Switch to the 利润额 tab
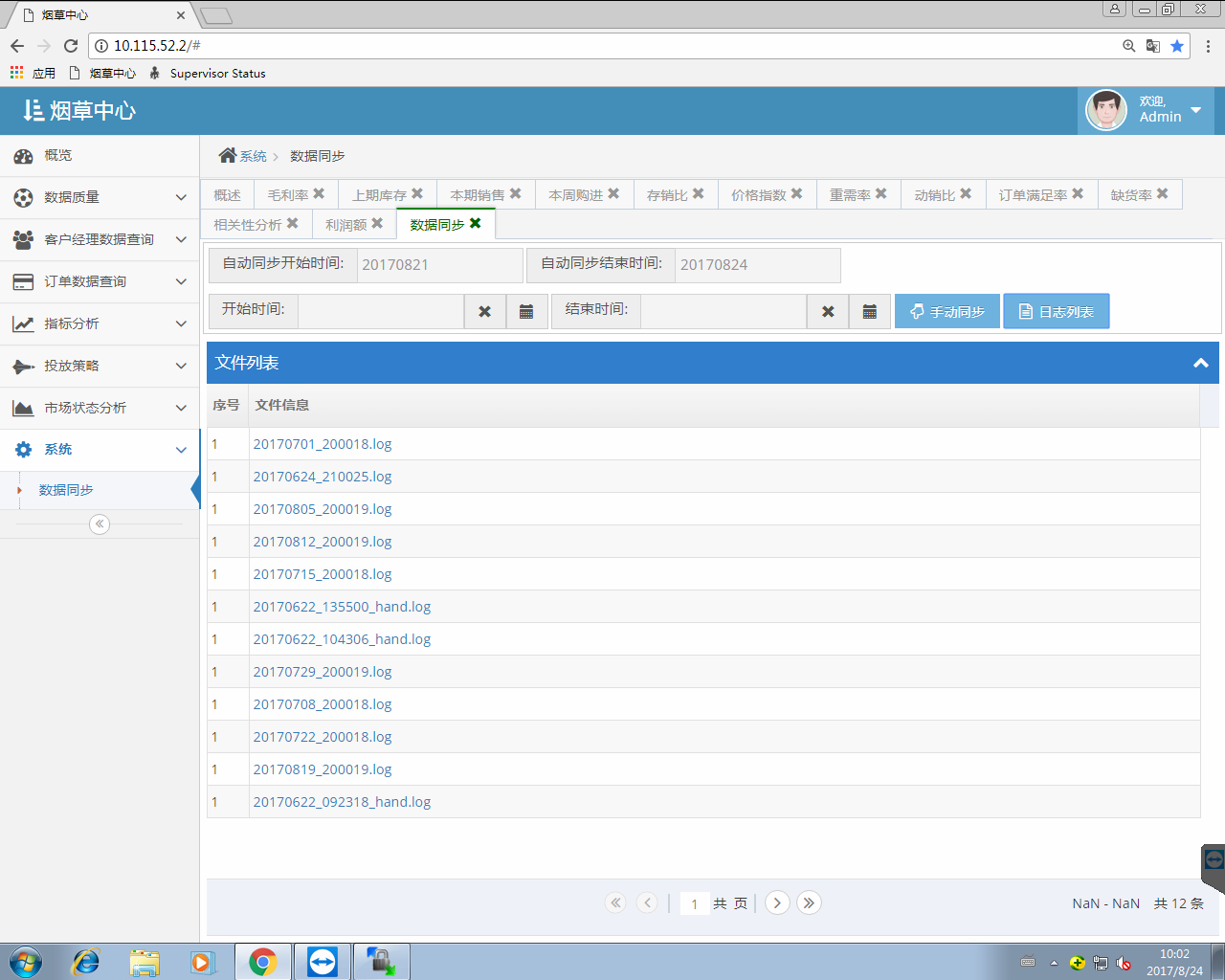The image size is (1225, 980). (x=345, y=225)
